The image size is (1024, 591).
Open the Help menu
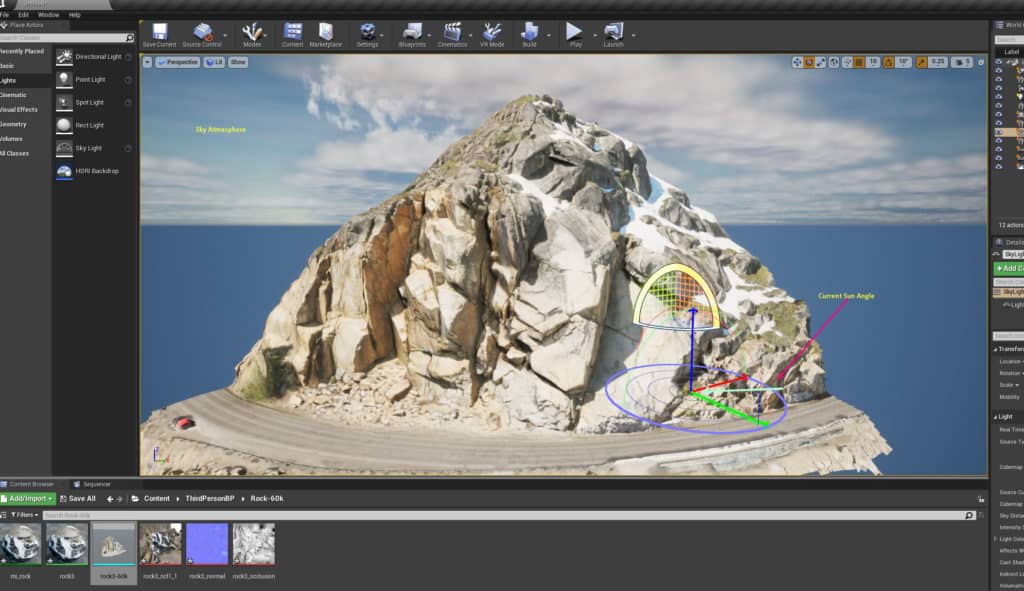[x=74, y=14]
